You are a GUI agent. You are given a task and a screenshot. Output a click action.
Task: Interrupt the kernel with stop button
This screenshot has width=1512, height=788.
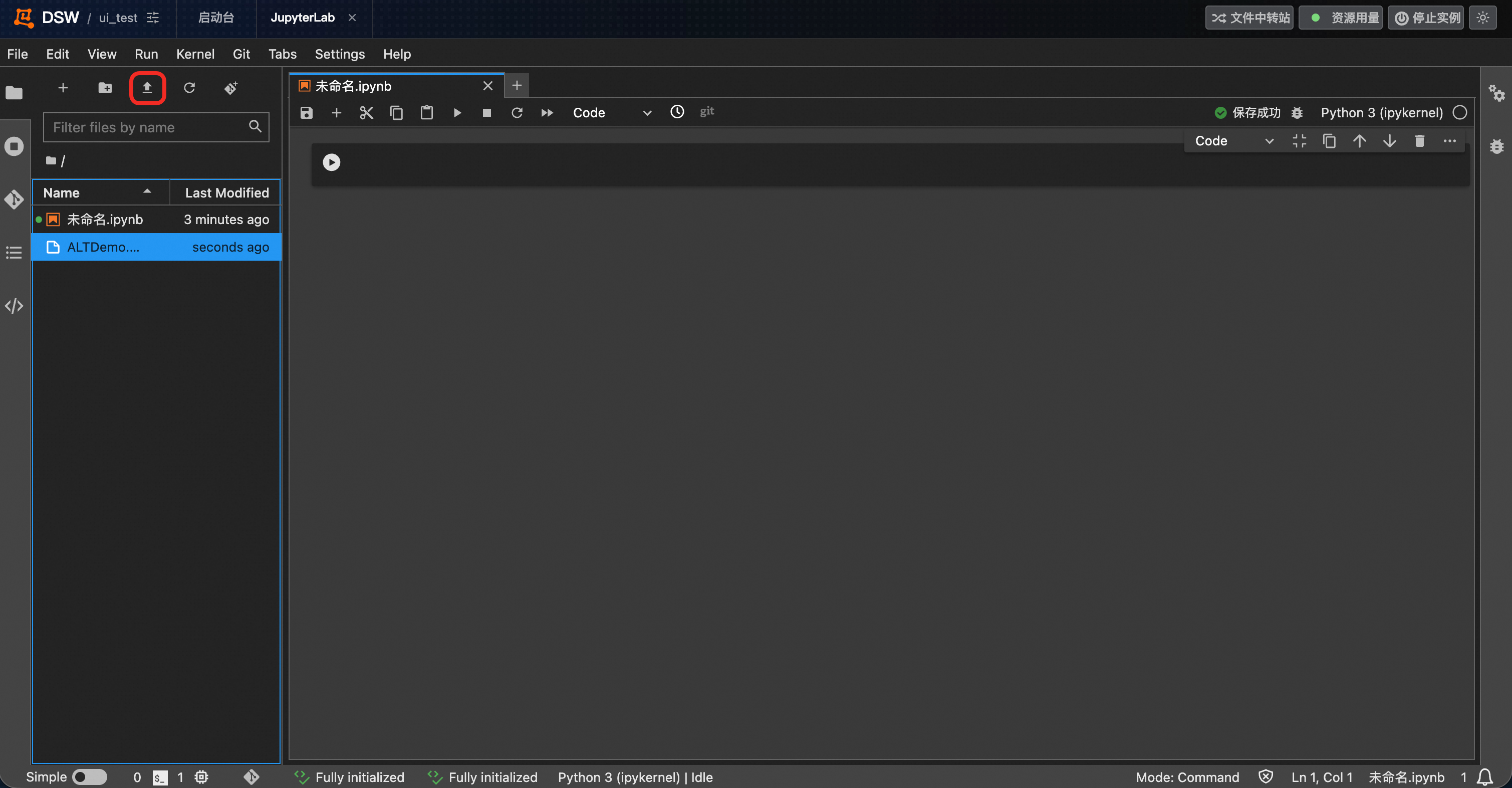[486, 113]
